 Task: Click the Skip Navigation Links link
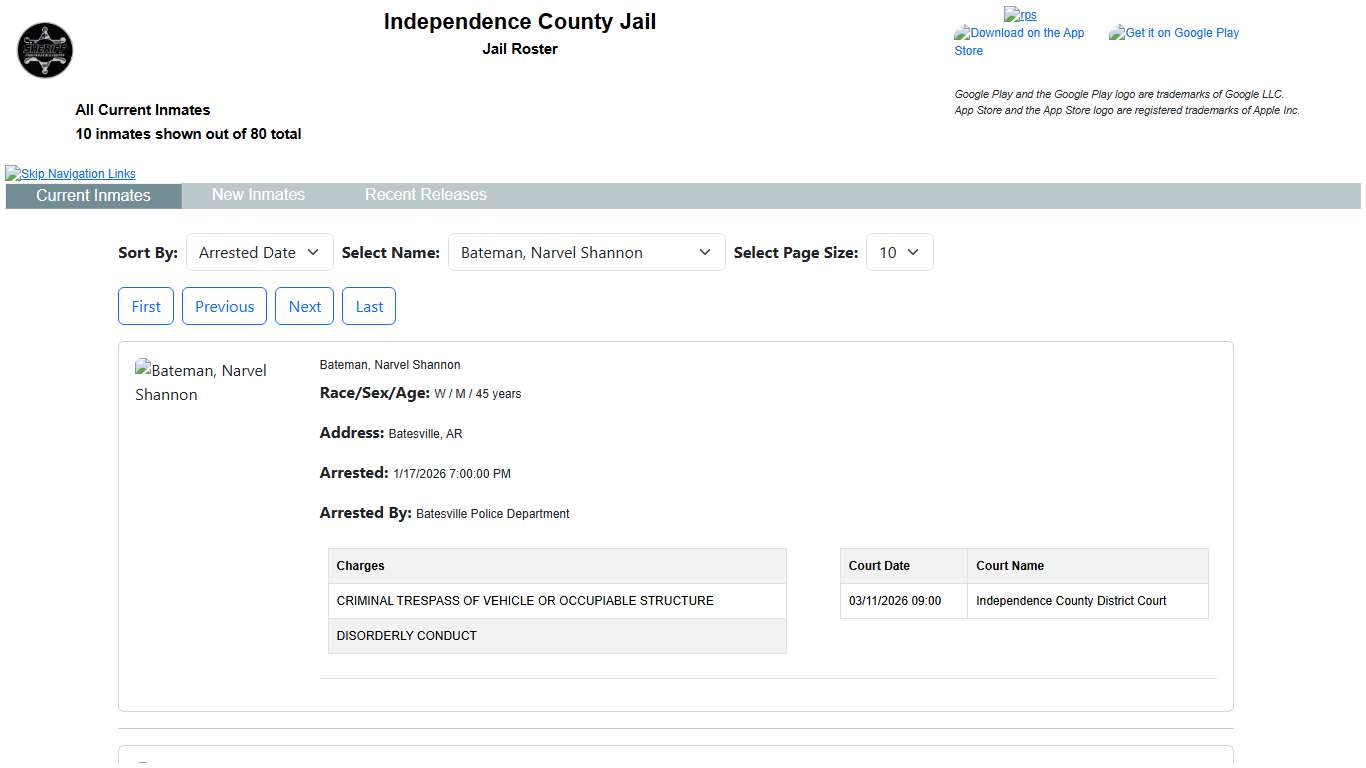point(71,174)
